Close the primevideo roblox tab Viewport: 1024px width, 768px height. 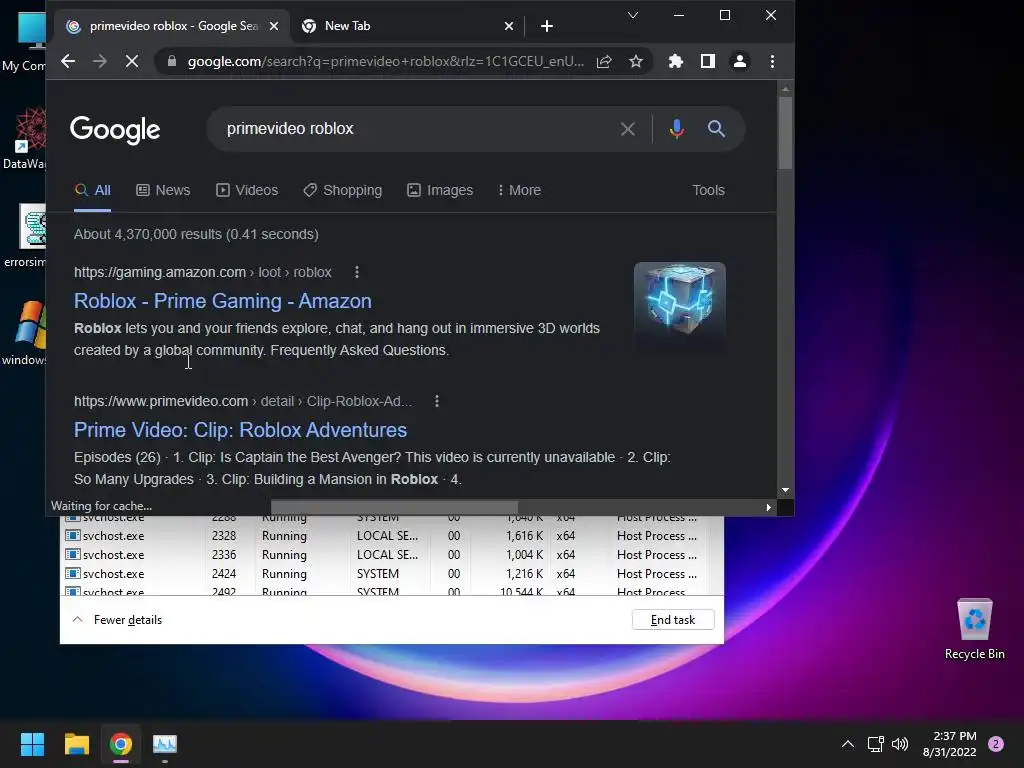click(274, 26)
